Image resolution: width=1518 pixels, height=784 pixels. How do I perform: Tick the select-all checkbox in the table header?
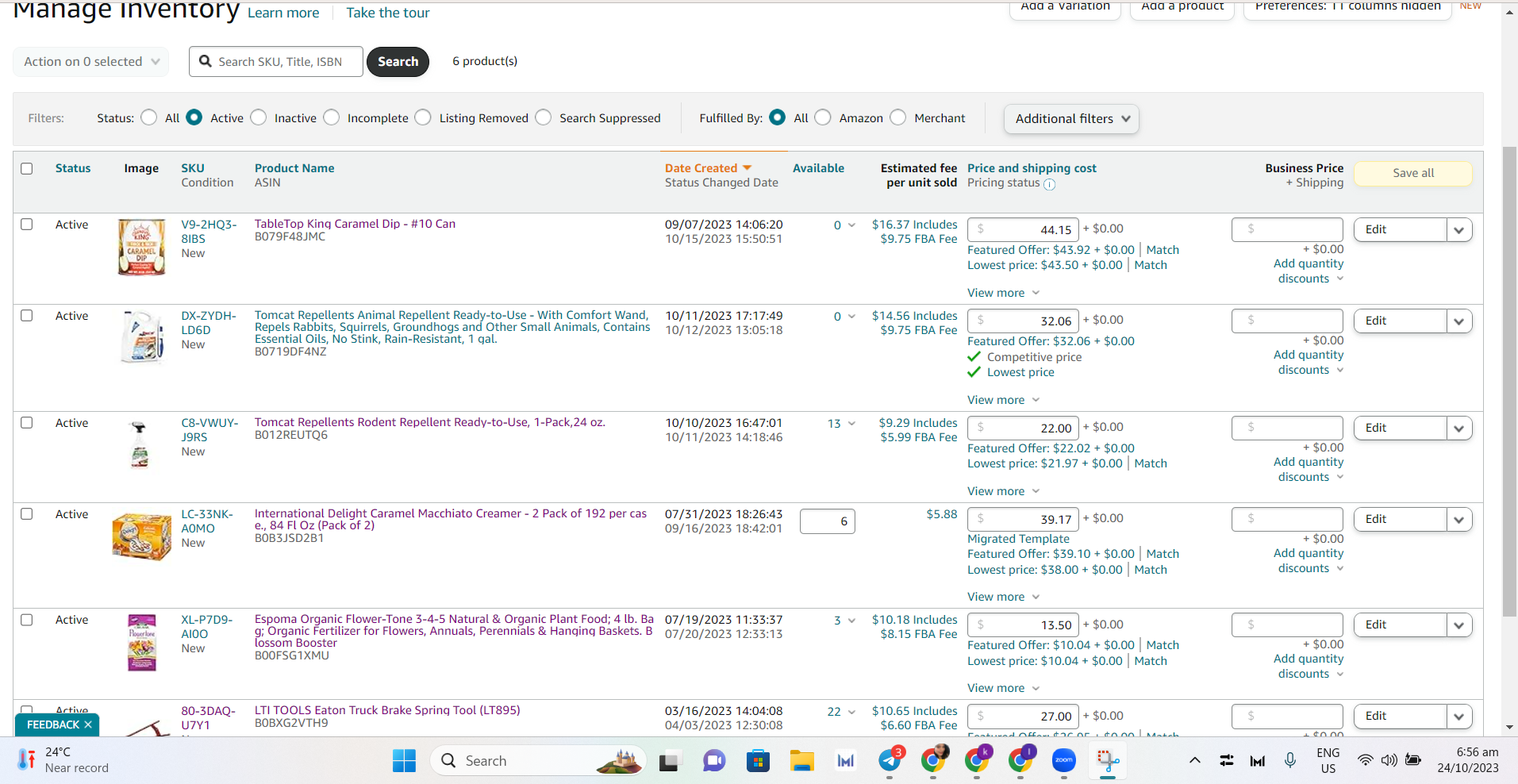click(x=27, y=168)
